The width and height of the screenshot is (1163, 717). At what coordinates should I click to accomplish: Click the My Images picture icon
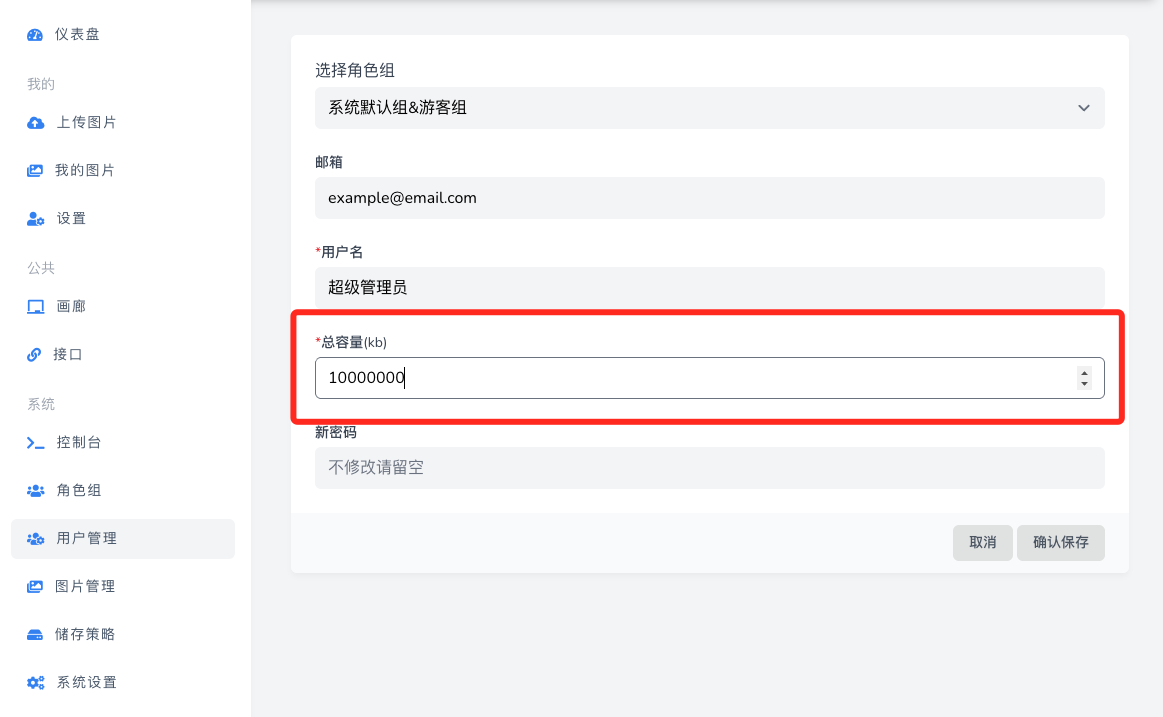pos(35,171)
